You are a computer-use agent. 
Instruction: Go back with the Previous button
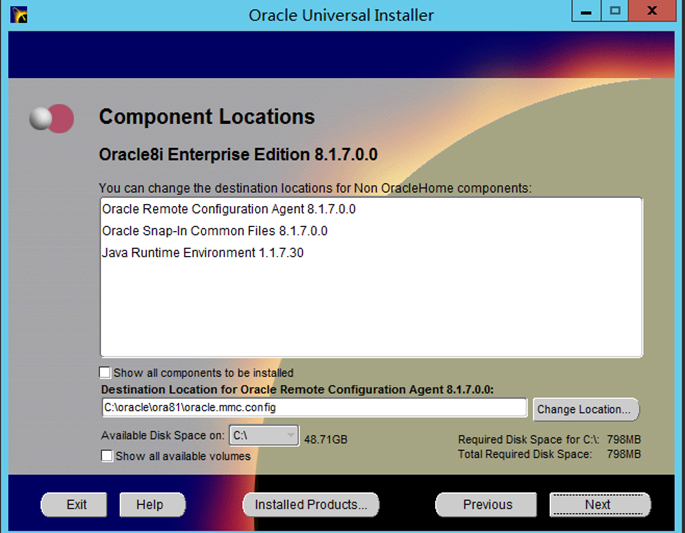[487, 505]
